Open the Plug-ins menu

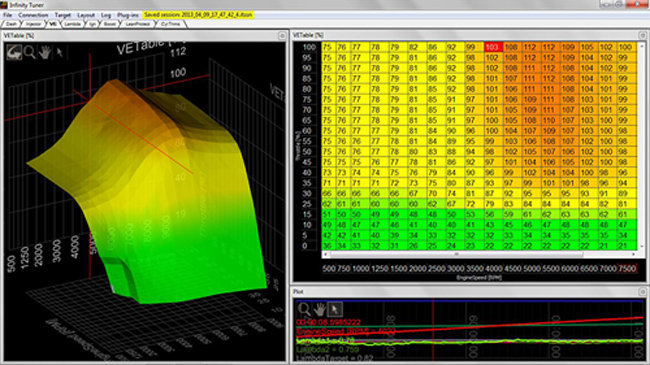pos(128,15)
